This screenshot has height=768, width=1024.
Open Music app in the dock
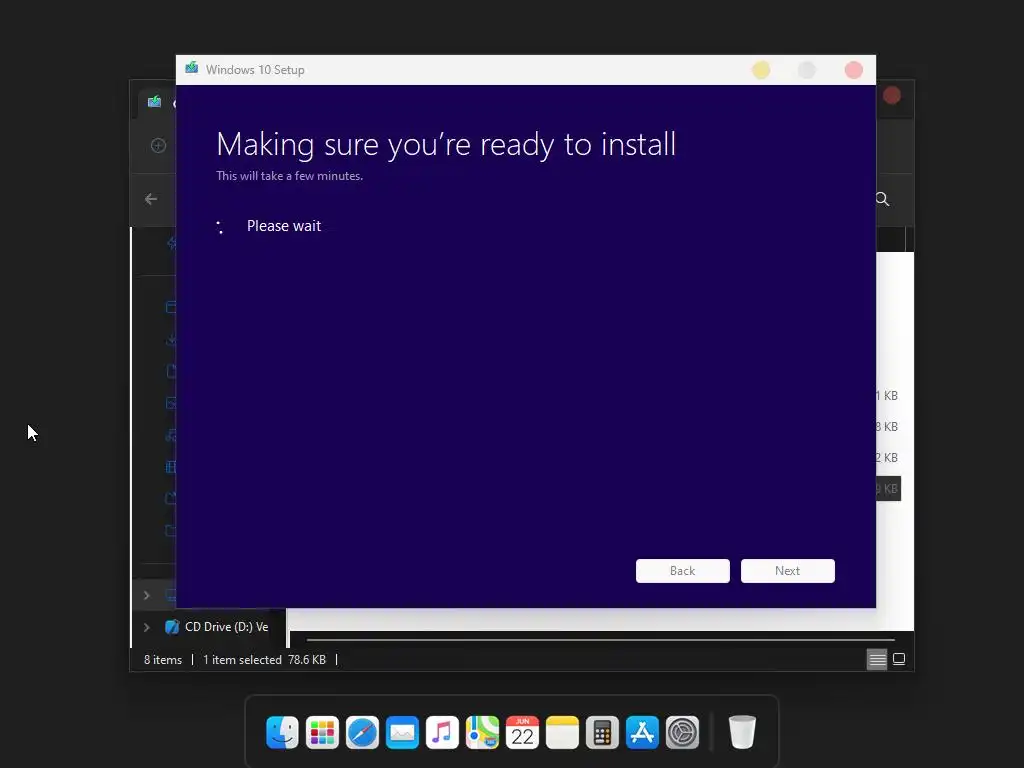tap(442, 732)
